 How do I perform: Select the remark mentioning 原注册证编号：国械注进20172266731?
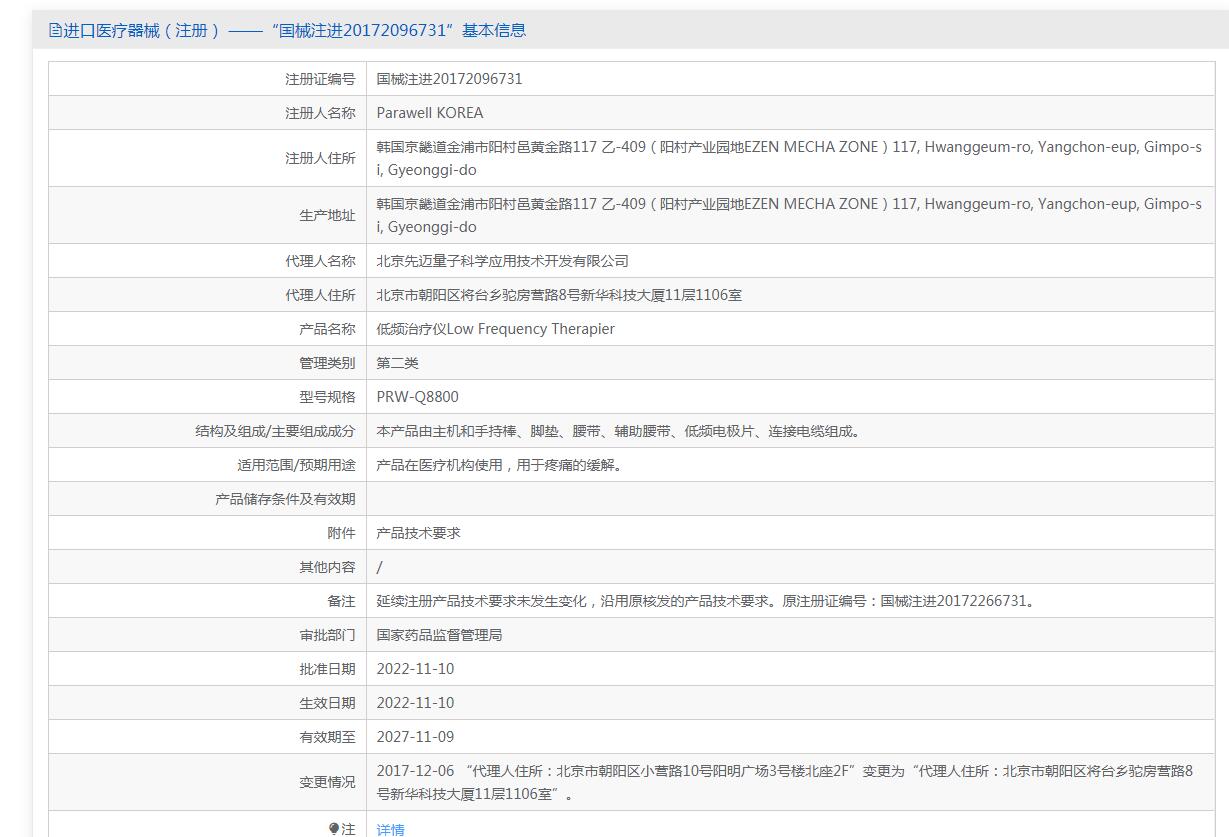706,601
